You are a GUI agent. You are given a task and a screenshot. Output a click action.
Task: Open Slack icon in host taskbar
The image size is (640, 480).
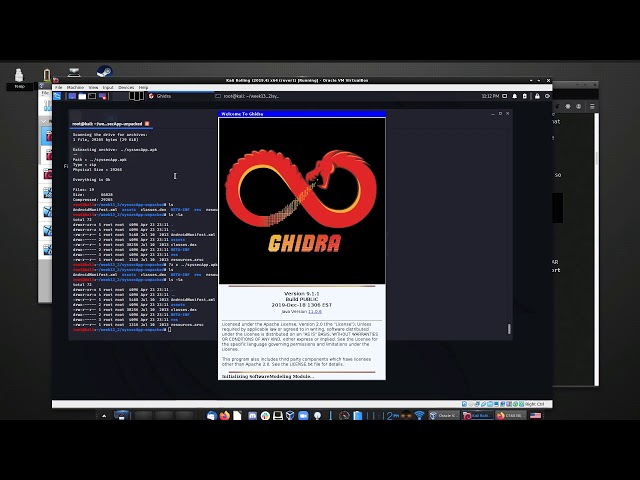tap(265, 416)
